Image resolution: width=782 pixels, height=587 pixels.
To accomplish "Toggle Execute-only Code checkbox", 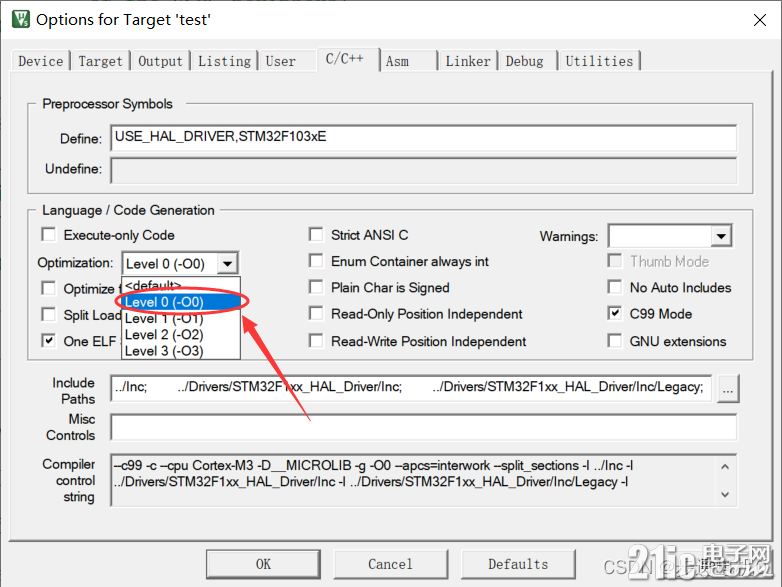I will [x=49, y=234].
